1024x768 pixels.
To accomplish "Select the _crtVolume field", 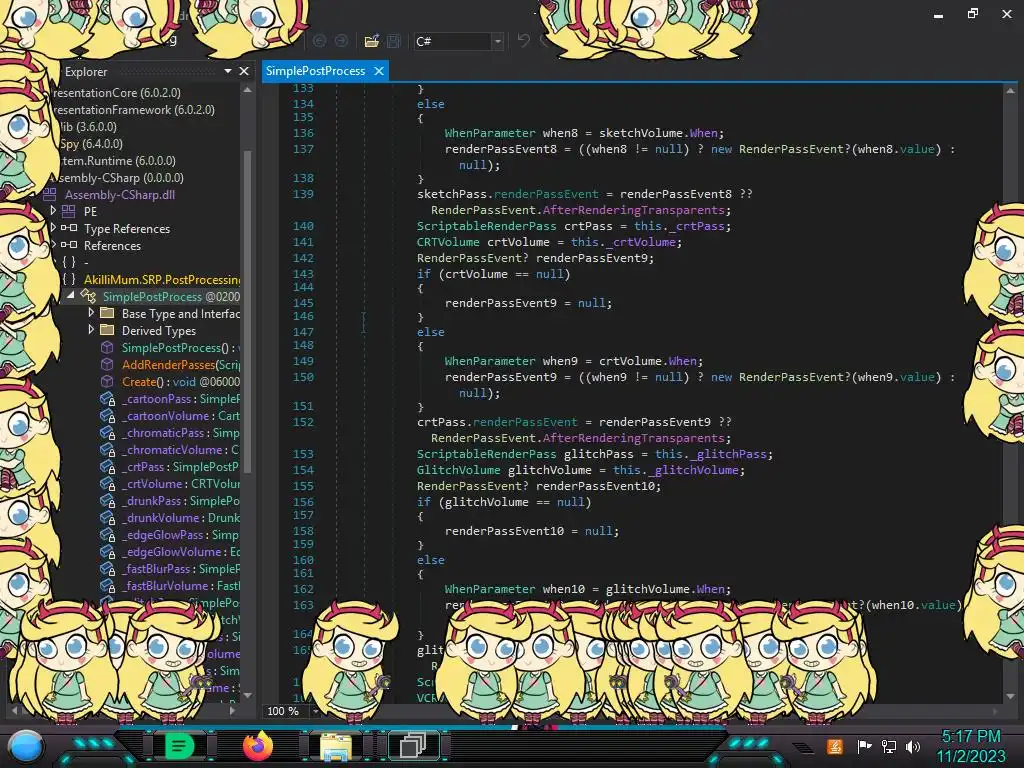I will coord(180,483).
